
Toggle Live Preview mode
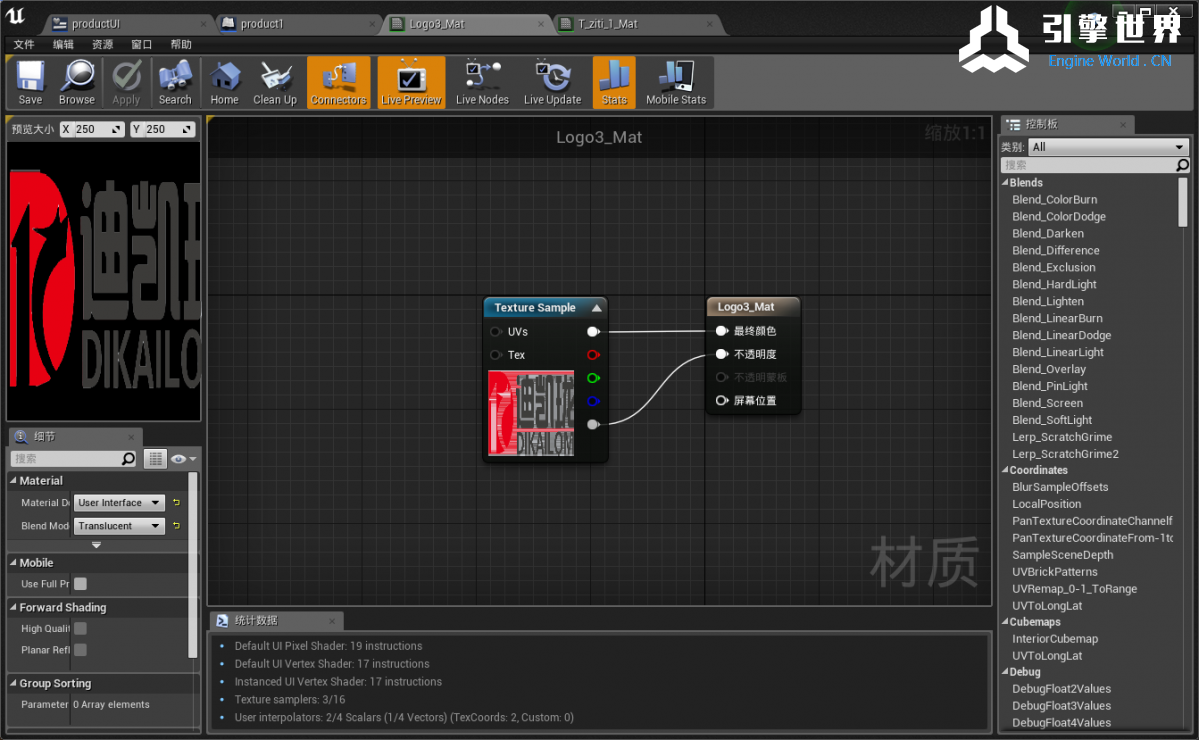coord(411,83)
